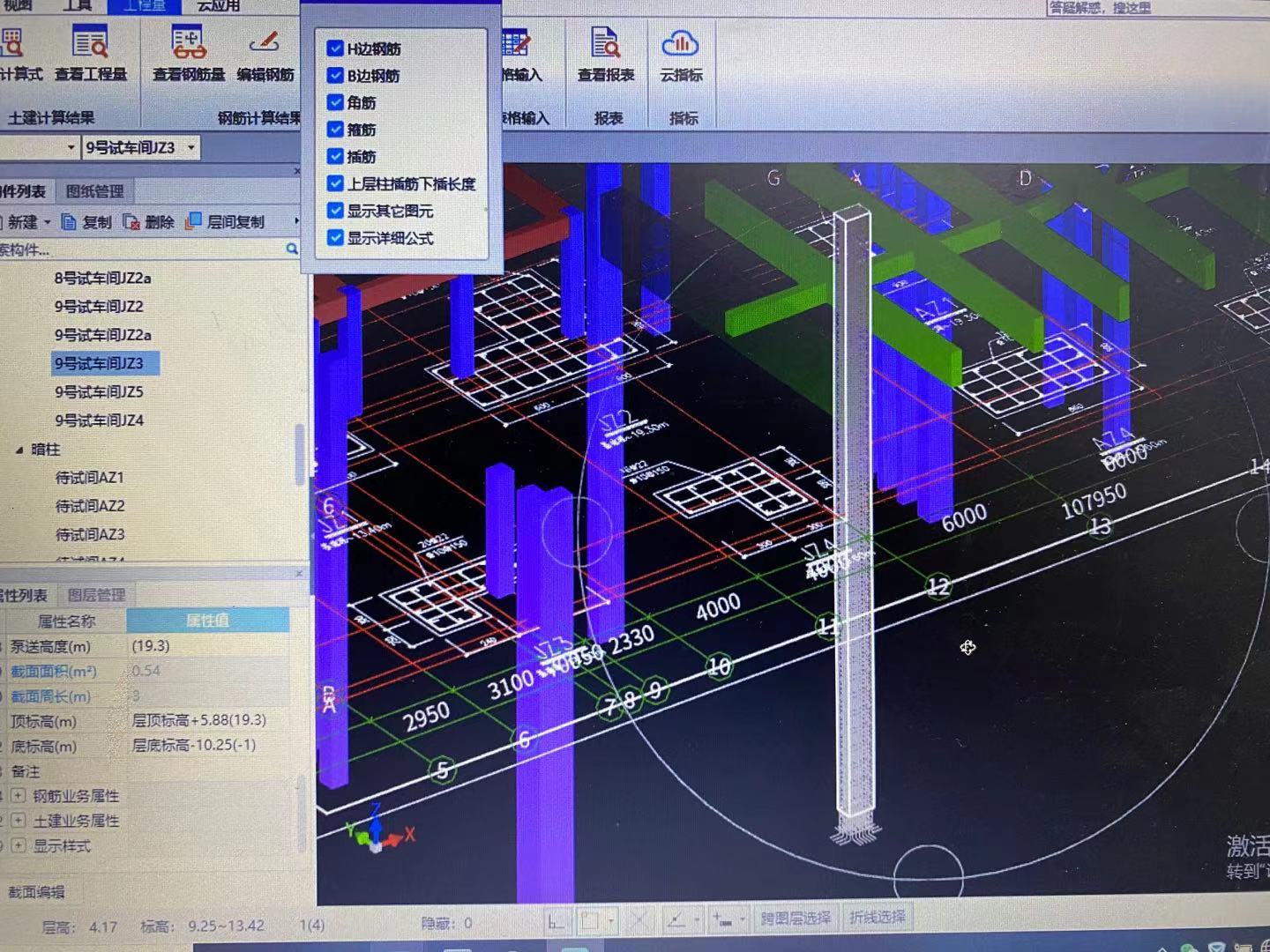The width and height of the screenshot is (1270, 952).
Task: Click plus-line offset icon in status bar
Action: tap(722, 921)
